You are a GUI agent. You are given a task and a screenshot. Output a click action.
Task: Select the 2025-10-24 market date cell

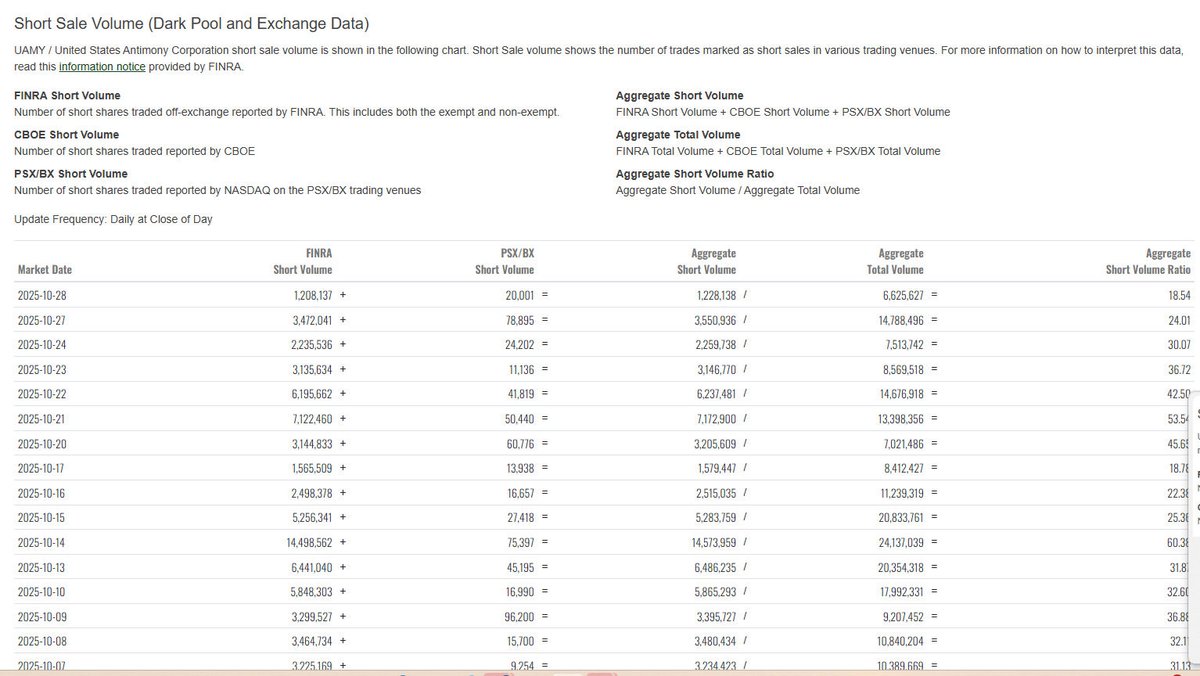(42, 346)
